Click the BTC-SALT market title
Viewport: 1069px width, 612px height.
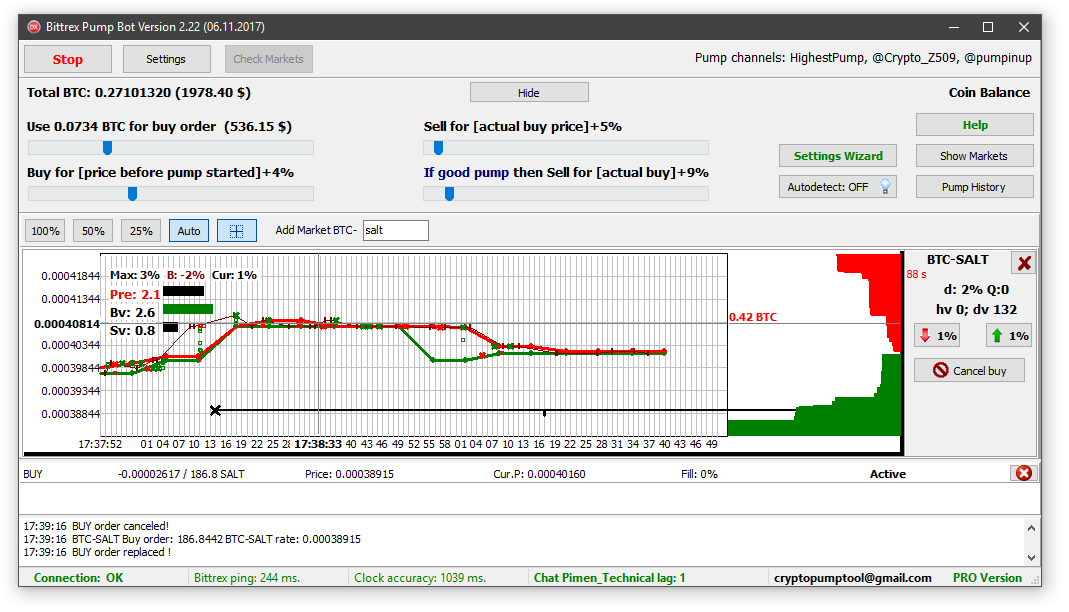pos(957,260)
